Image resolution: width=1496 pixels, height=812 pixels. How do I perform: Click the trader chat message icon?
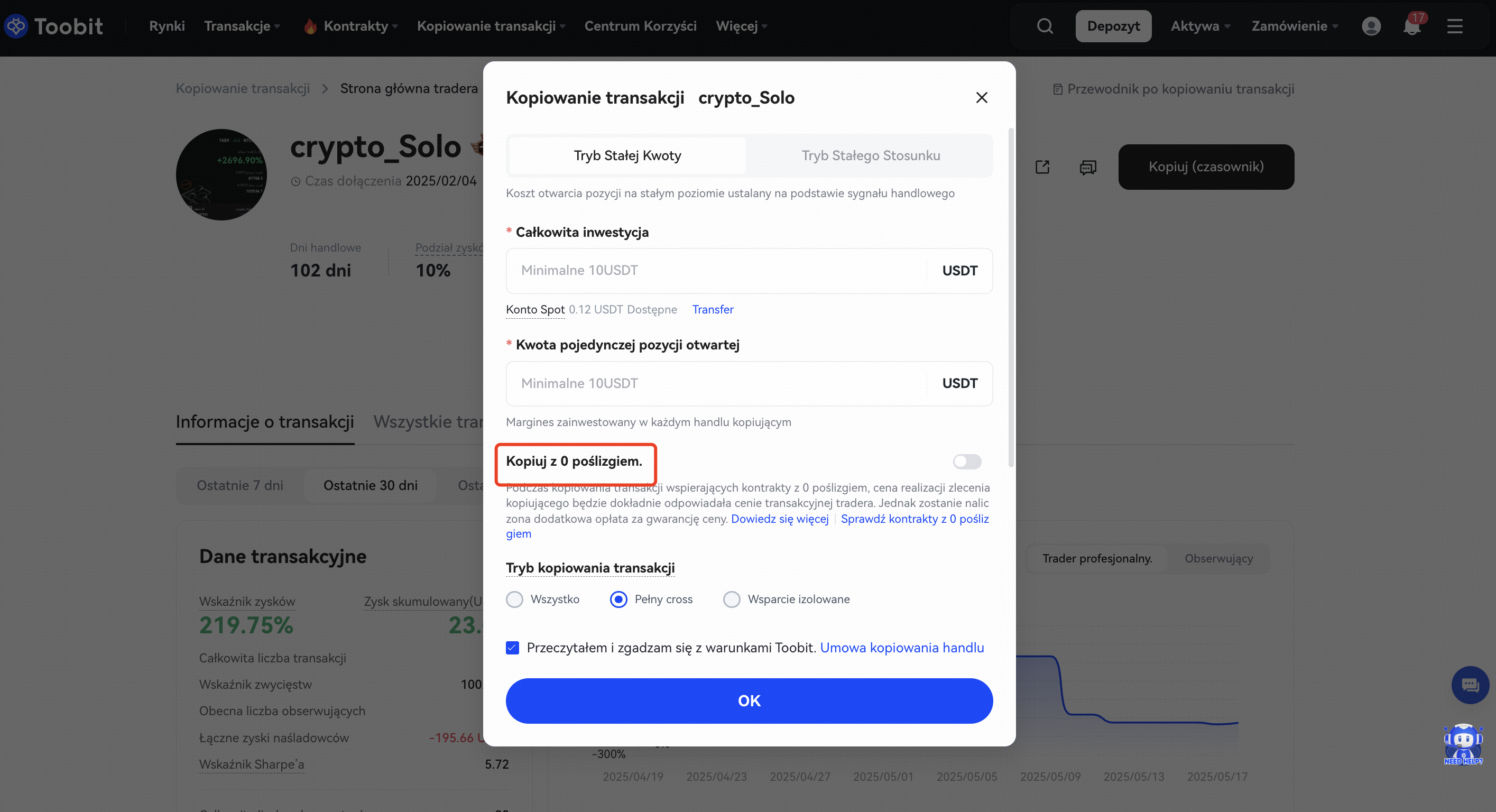(1088, 167)
